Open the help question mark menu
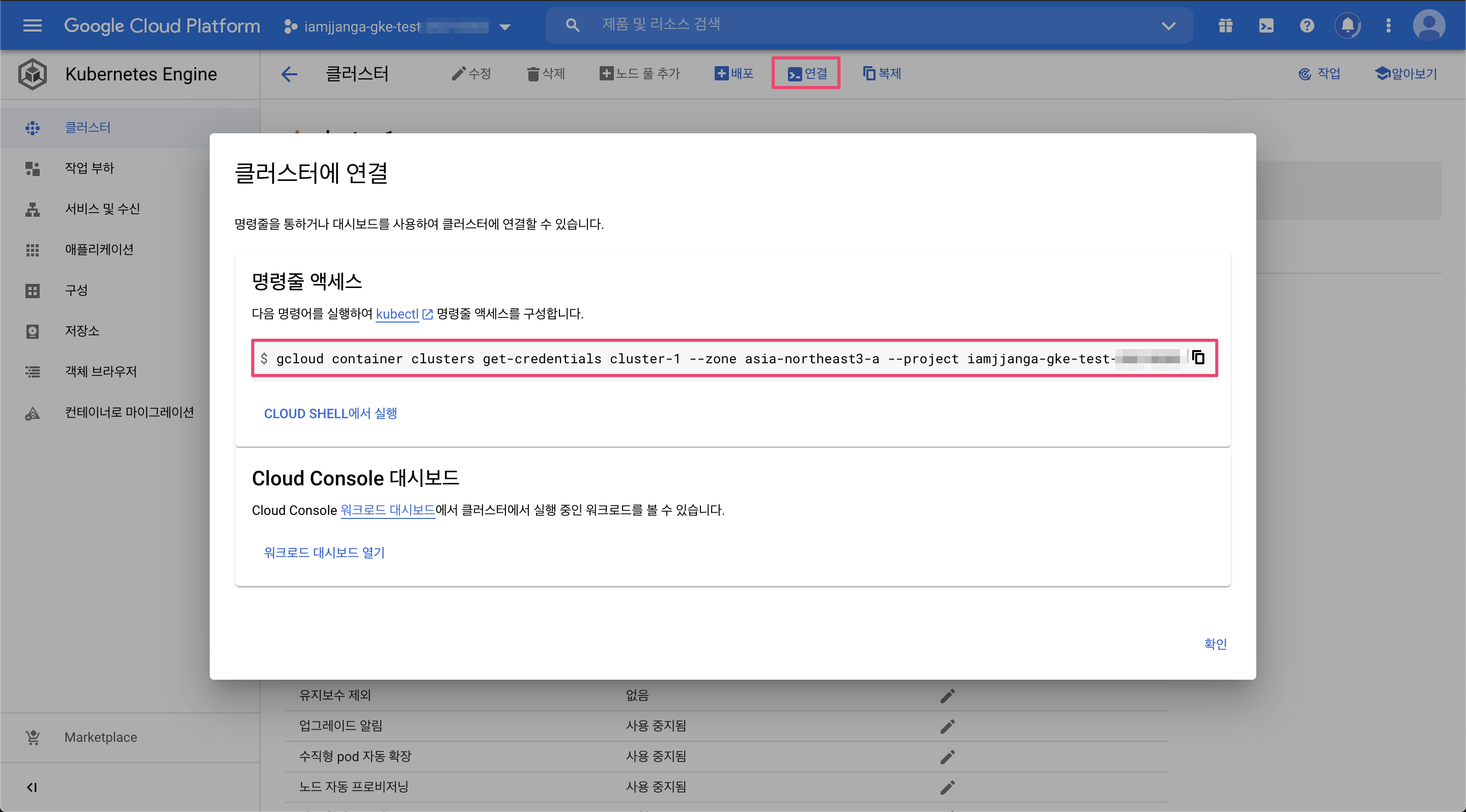Image resolution: width=1466 pixels, height=812 pixels. [x=1307, y=25]
